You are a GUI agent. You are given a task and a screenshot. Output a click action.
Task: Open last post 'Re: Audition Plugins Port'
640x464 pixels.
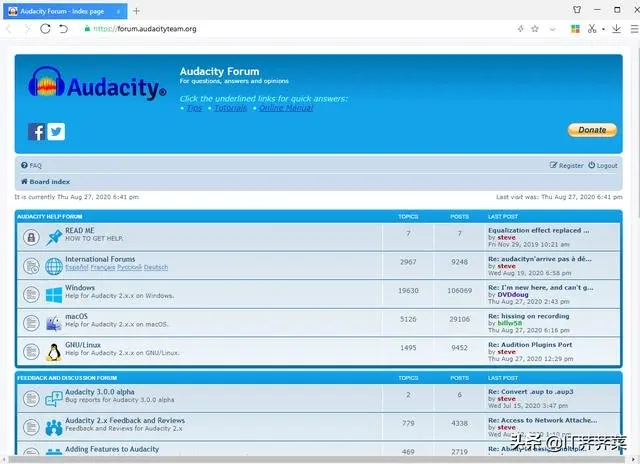click(530, 344)
